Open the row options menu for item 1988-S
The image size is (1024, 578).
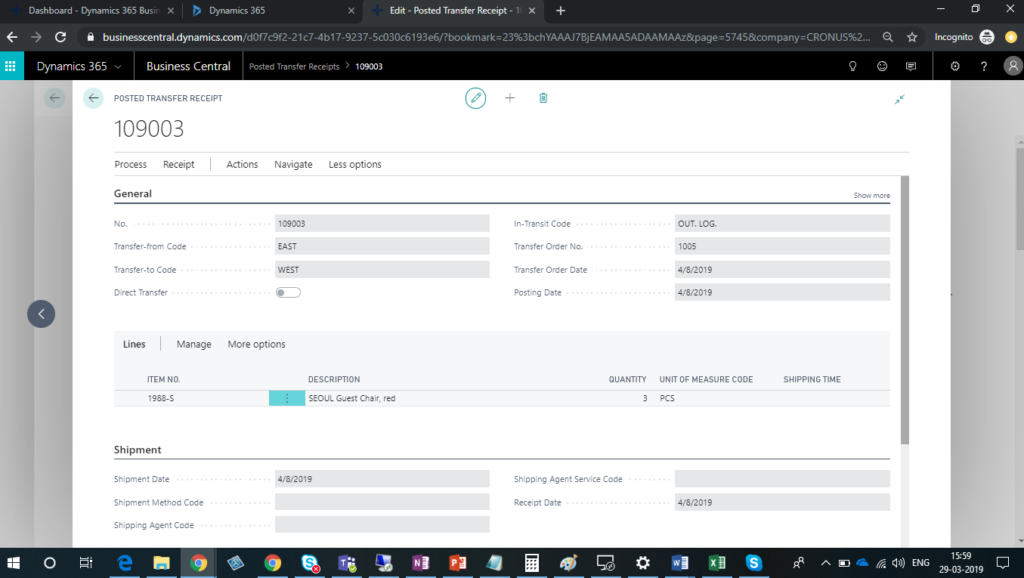[287, 398]
